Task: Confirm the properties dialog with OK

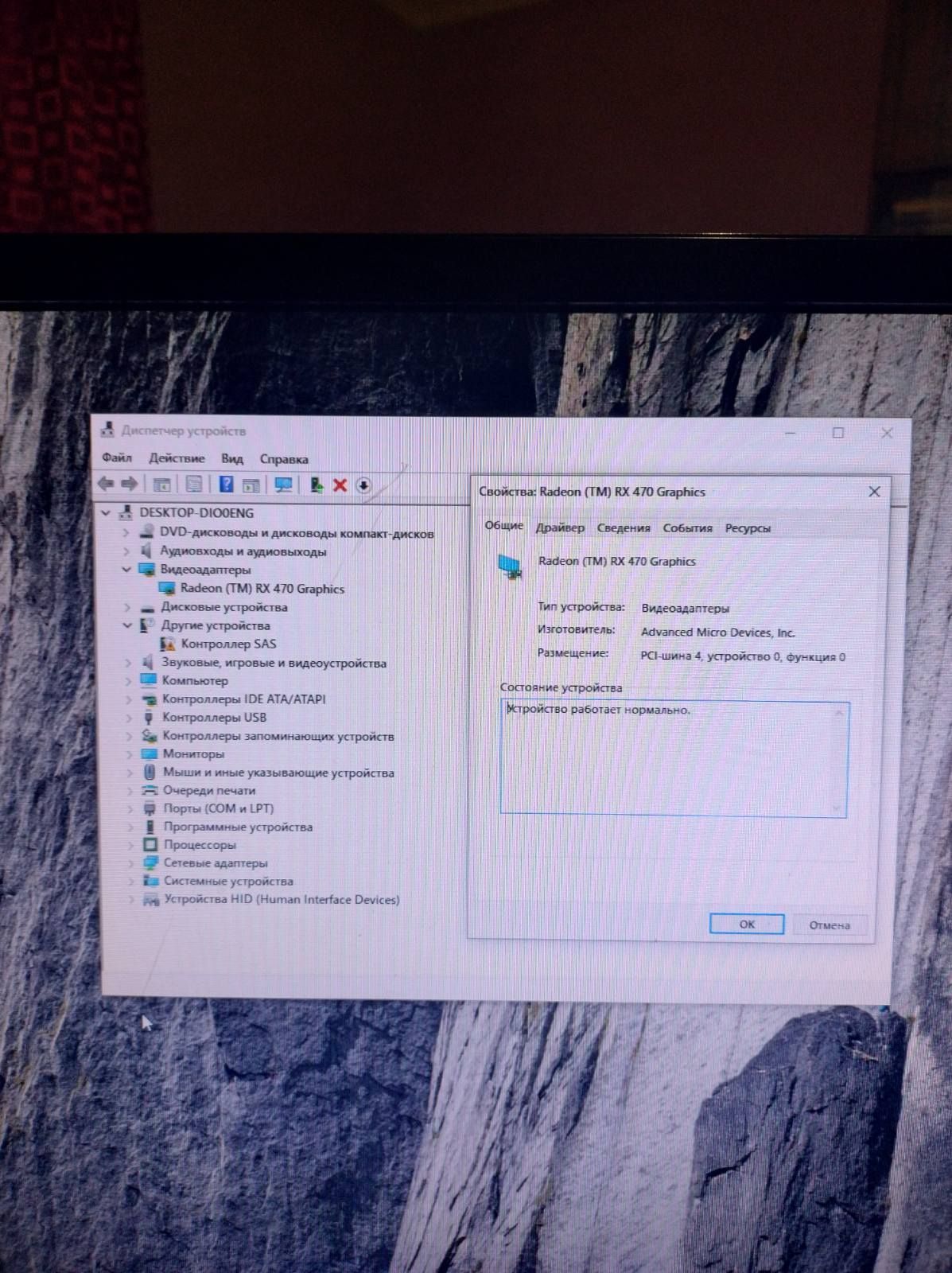Action: [x=747, y=925]
